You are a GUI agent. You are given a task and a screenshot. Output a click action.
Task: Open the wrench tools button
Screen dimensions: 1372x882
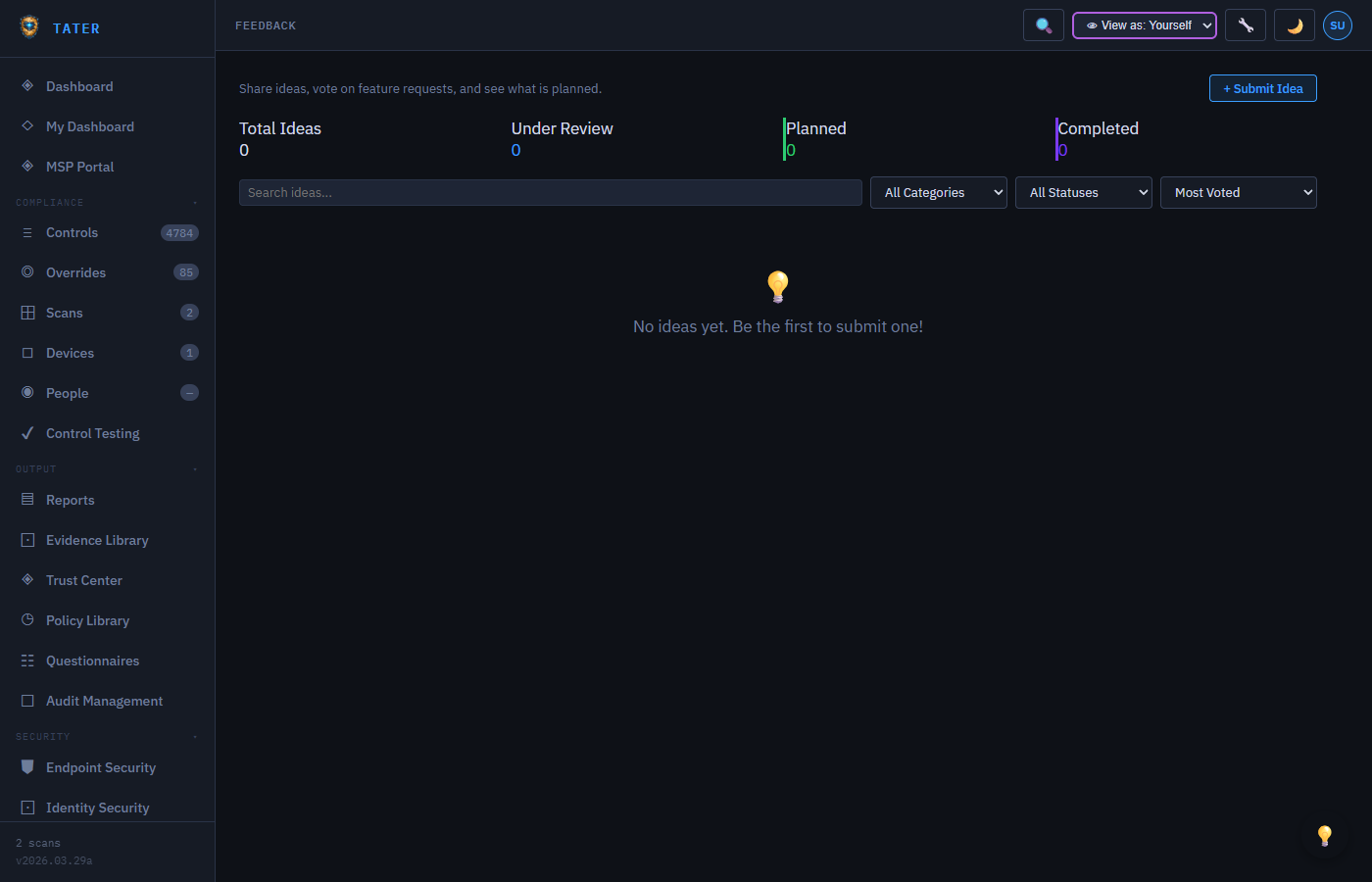point(1246,25)
